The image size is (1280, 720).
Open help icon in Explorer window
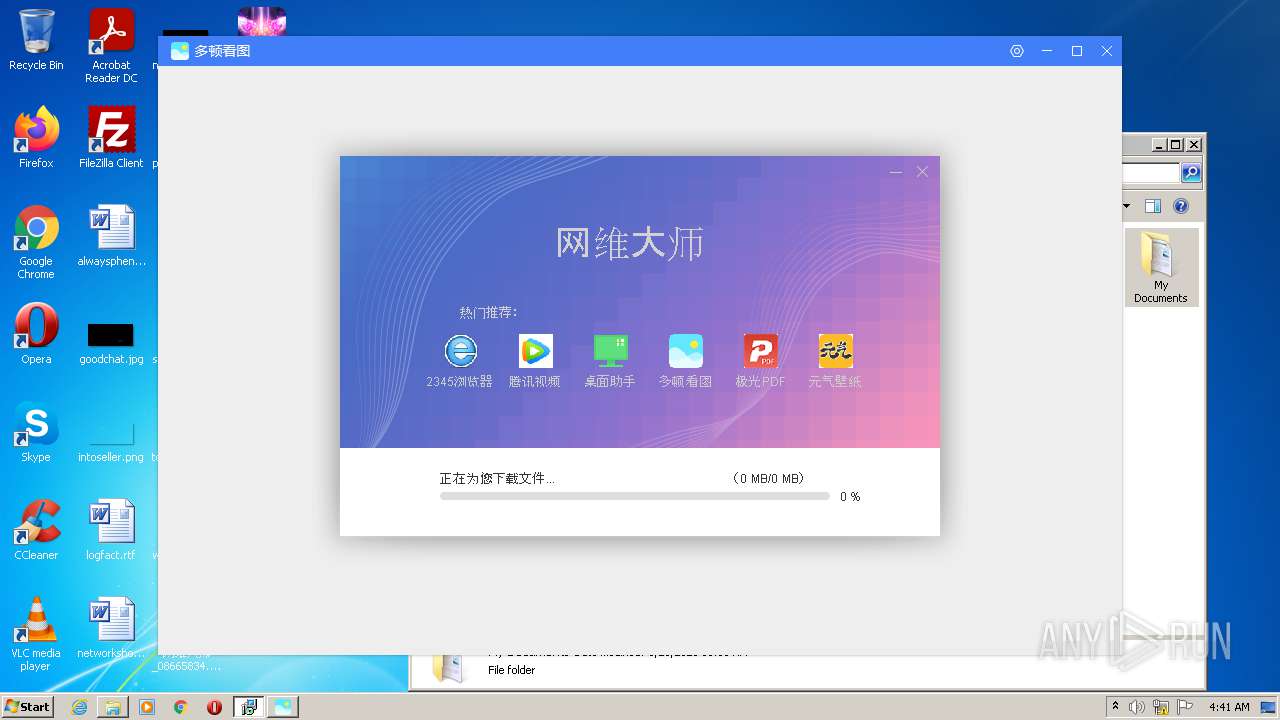click(x=1181, y=206)
